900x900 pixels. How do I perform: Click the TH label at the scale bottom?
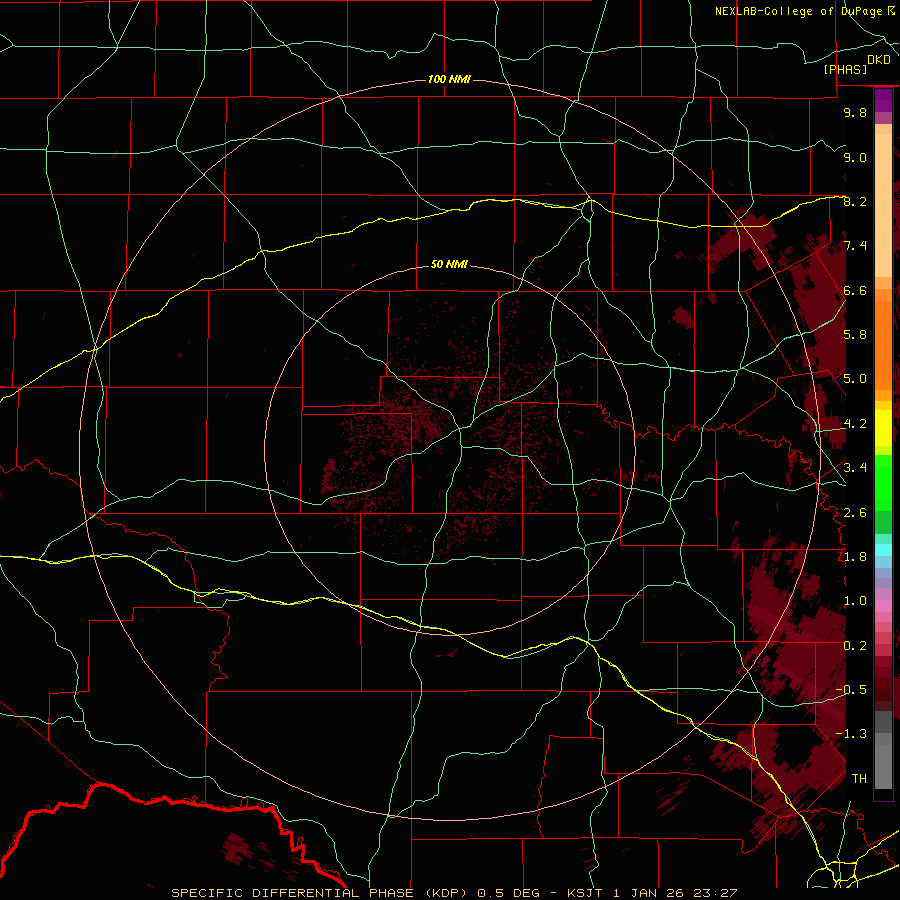[x=859, y=778]
